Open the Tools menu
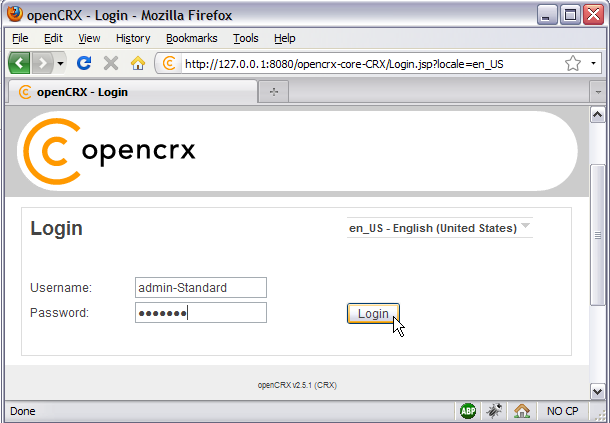610x423 pixels. coord(245,38)
